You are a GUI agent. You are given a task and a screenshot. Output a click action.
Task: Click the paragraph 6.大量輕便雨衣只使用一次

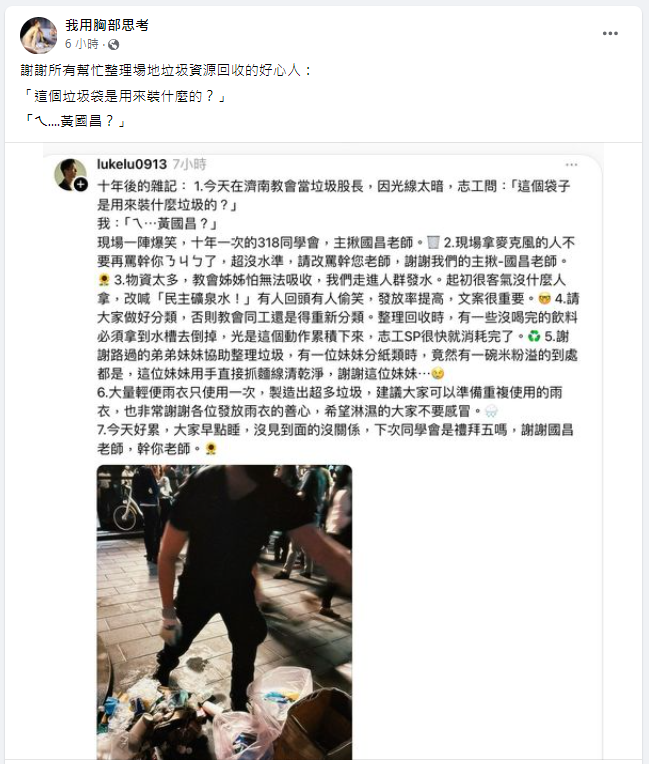click(330, 401)
